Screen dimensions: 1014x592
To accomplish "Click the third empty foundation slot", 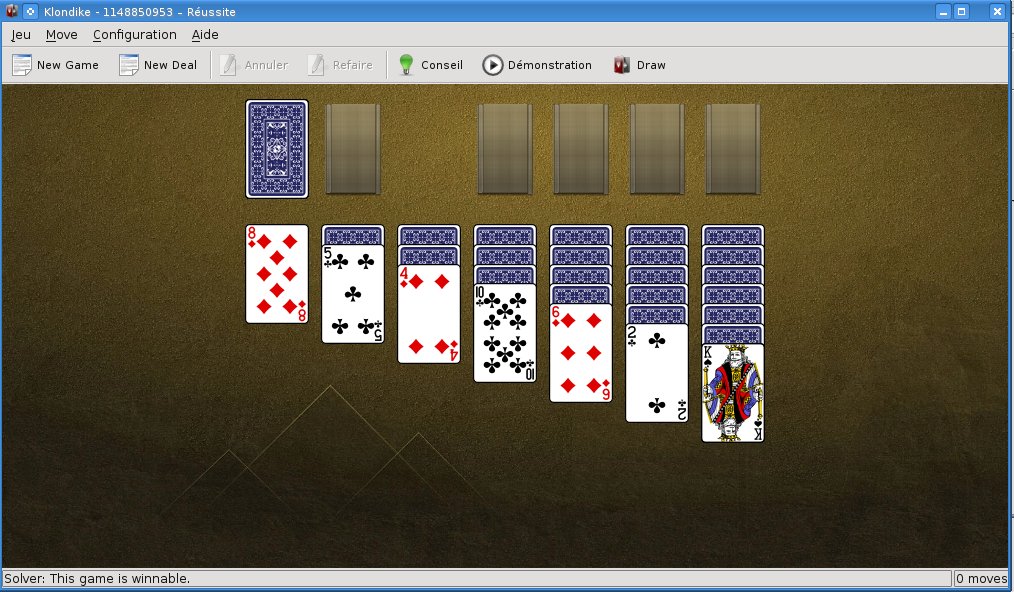I will click(x=657, y=149).
